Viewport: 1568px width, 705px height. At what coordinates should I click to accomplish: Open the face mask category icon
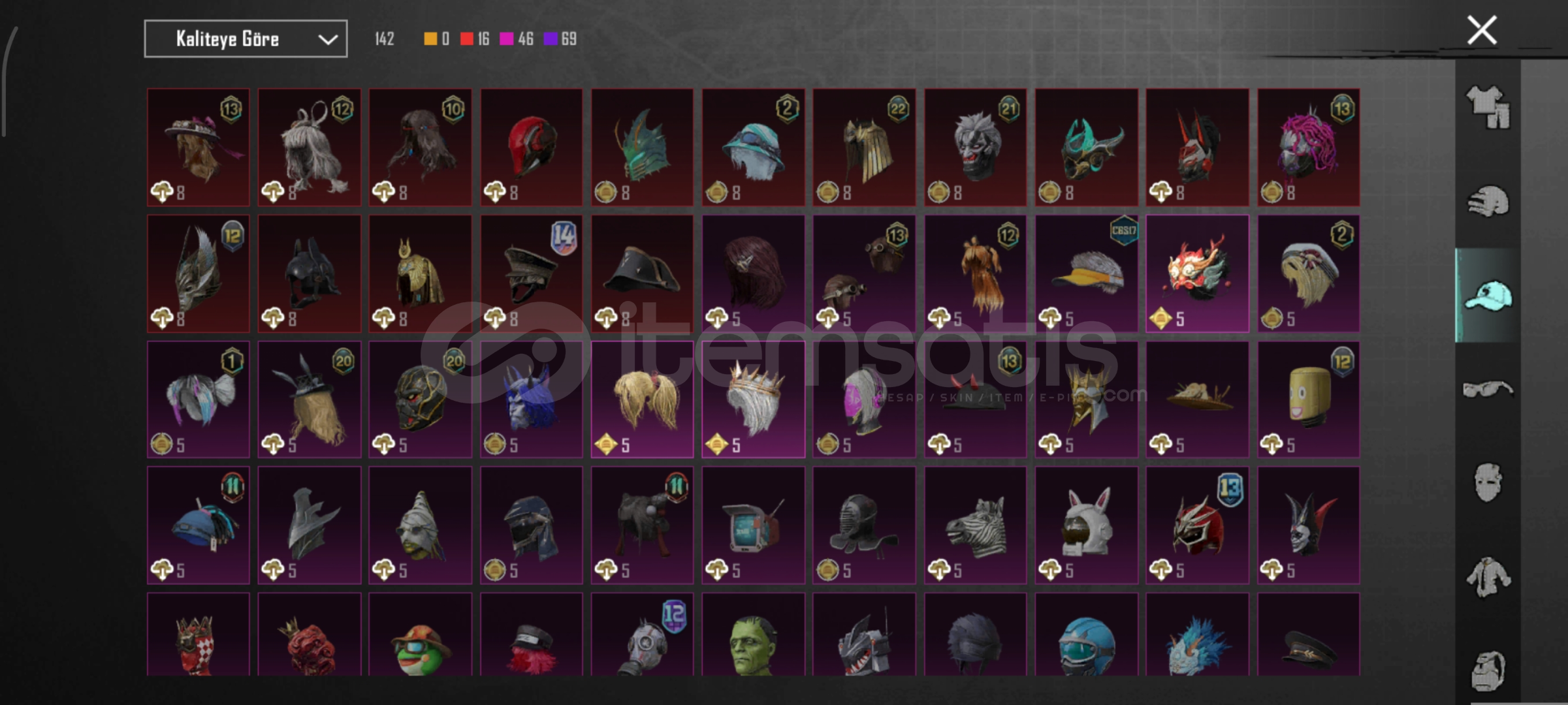pyautogui.click(x=1488, y=482)
